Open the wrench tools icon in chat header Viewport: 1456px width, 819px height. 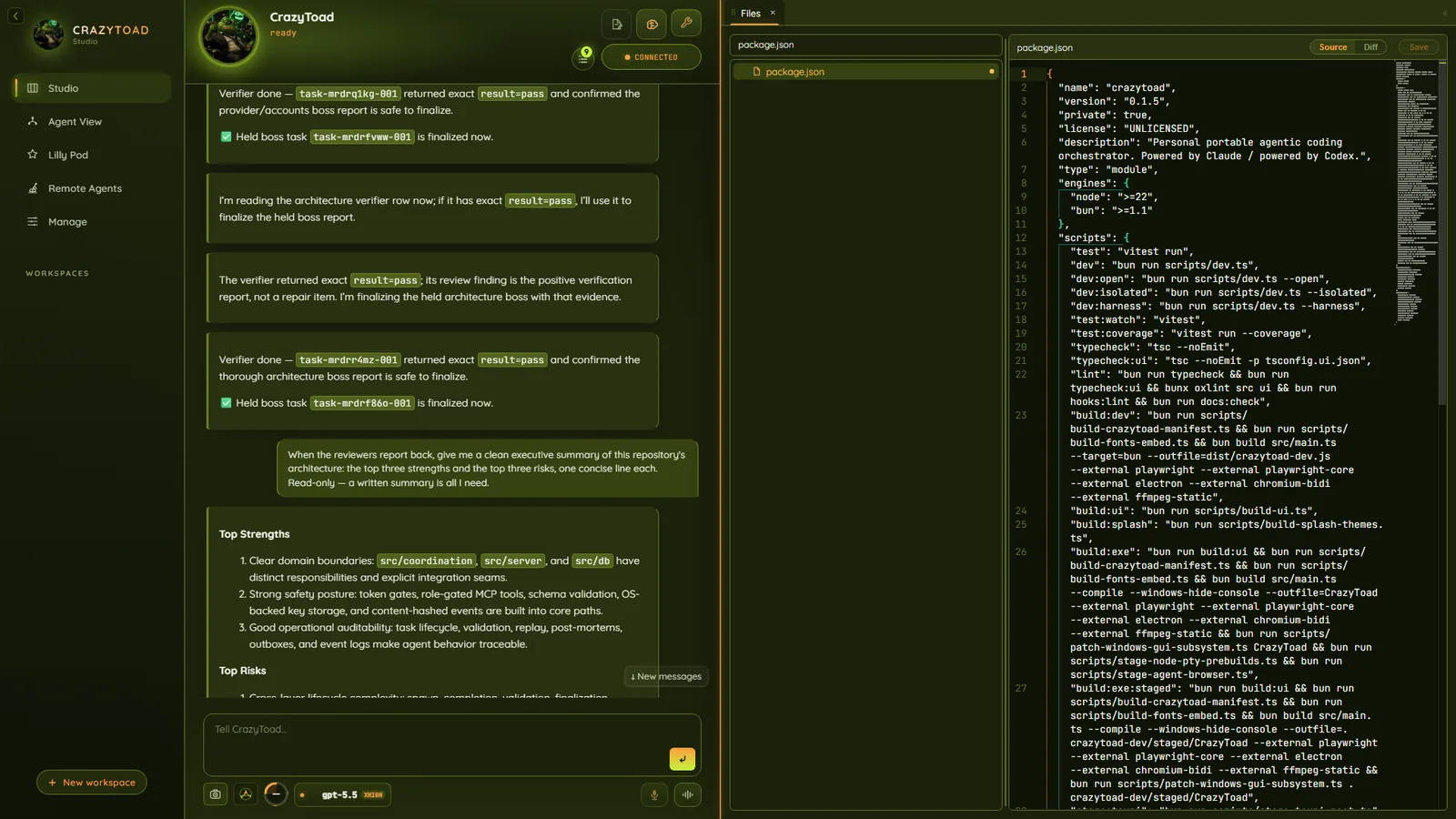(x=686, y=24)
